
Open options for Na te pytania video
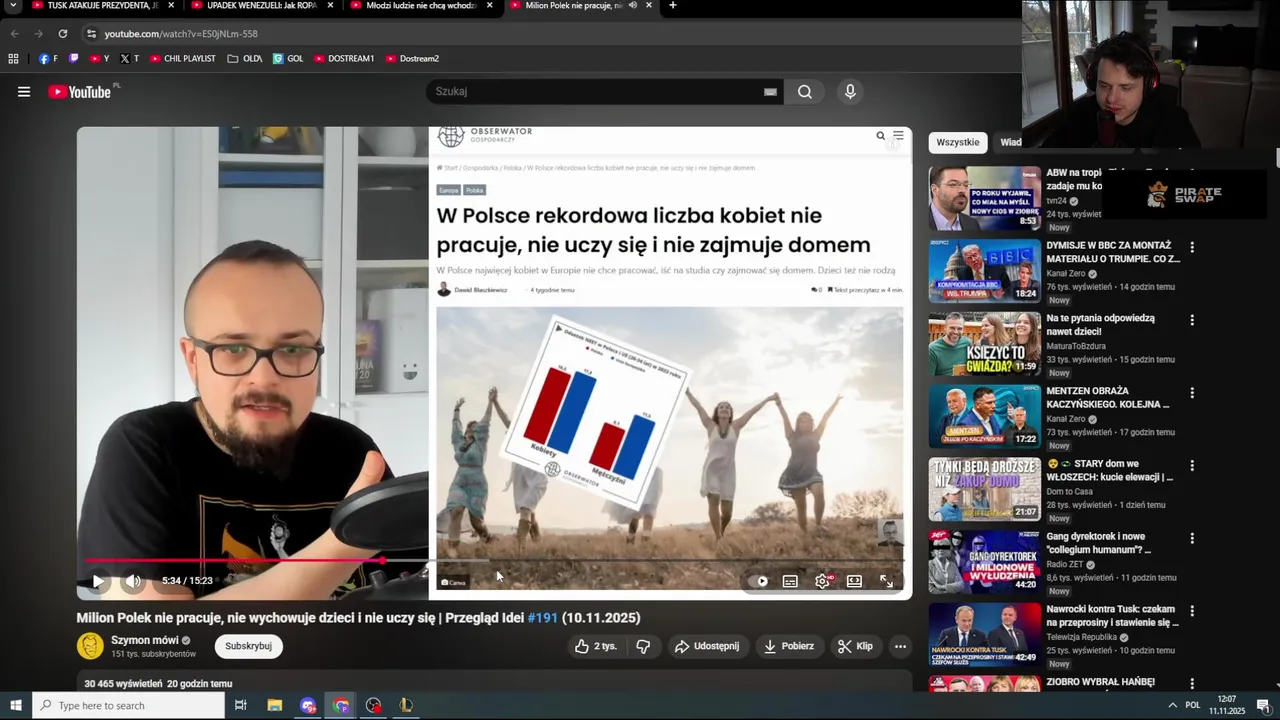[1192, 320]
